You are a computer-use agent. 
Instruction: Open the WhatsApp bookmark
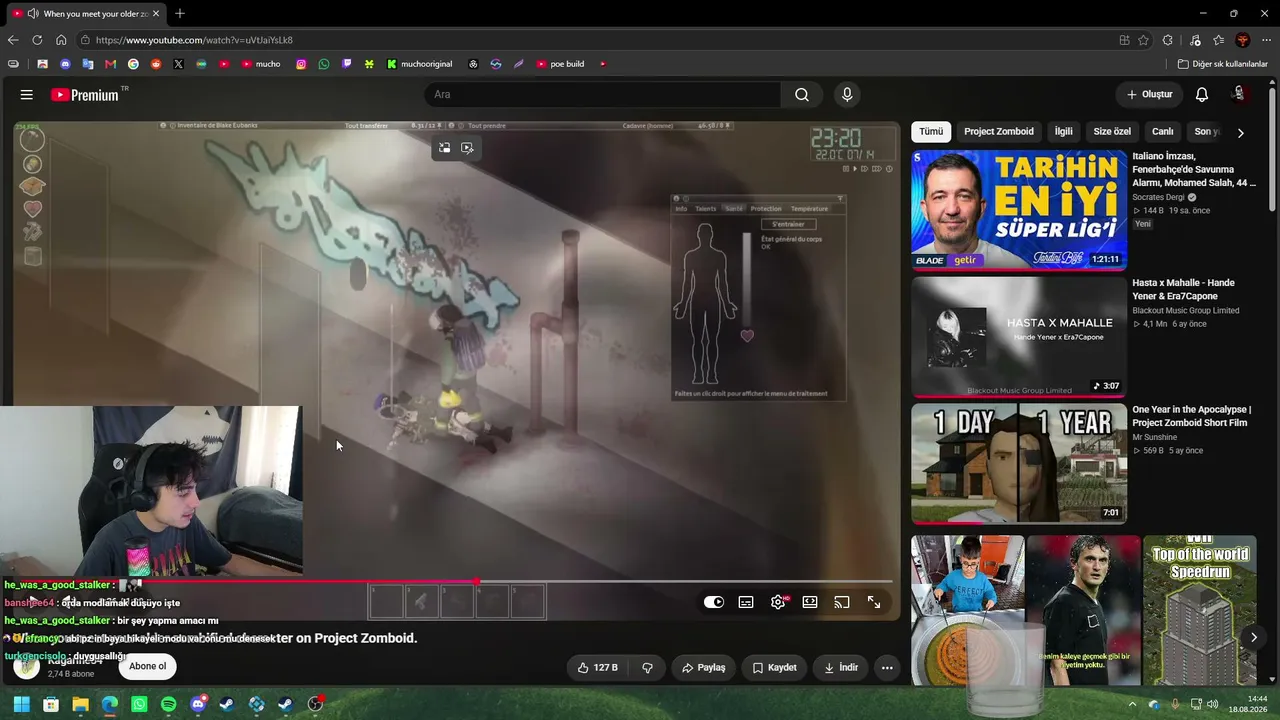click(x=324, y=64)
